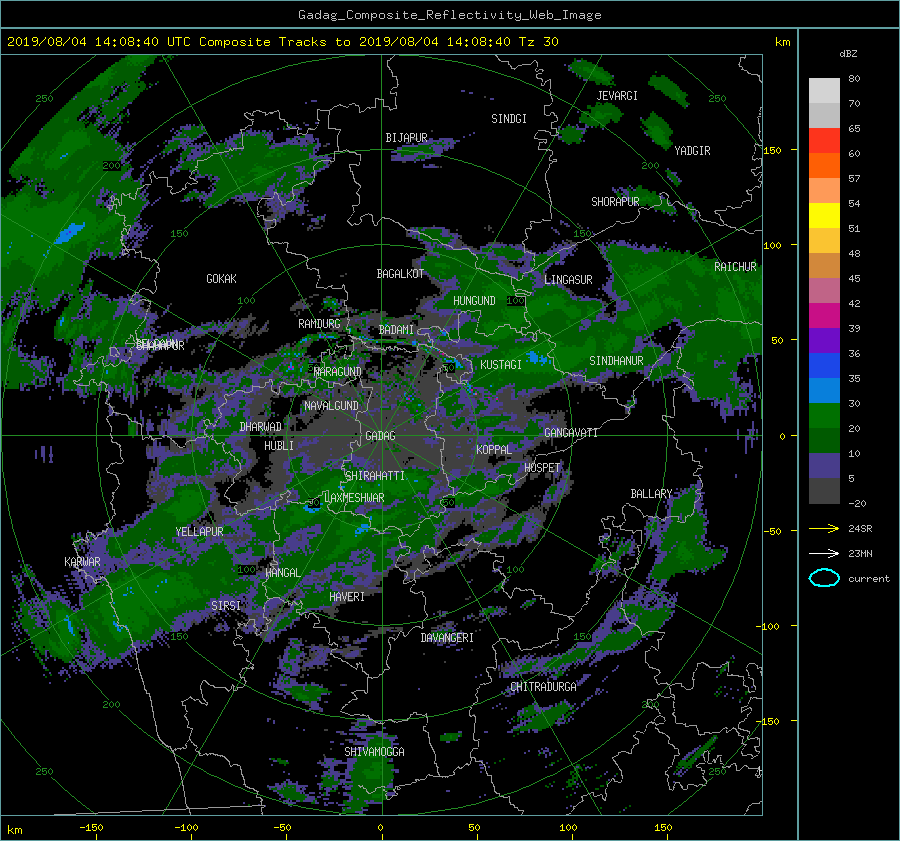
Task: Click the SINDGI city label
Action: [509, 119]
